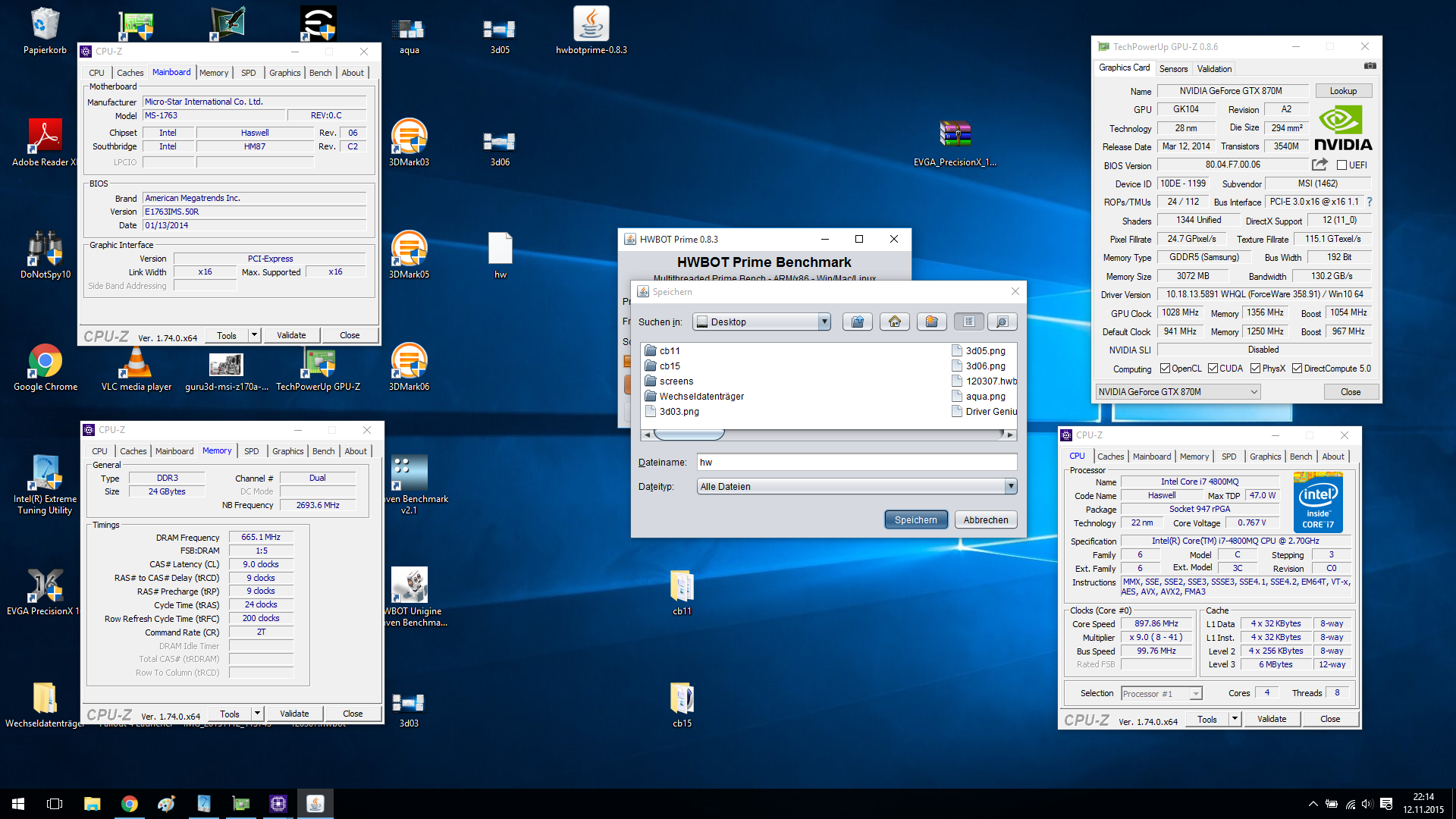Open Task View on taskbar
Viewport: 1456px width, 819px height.
55,804
